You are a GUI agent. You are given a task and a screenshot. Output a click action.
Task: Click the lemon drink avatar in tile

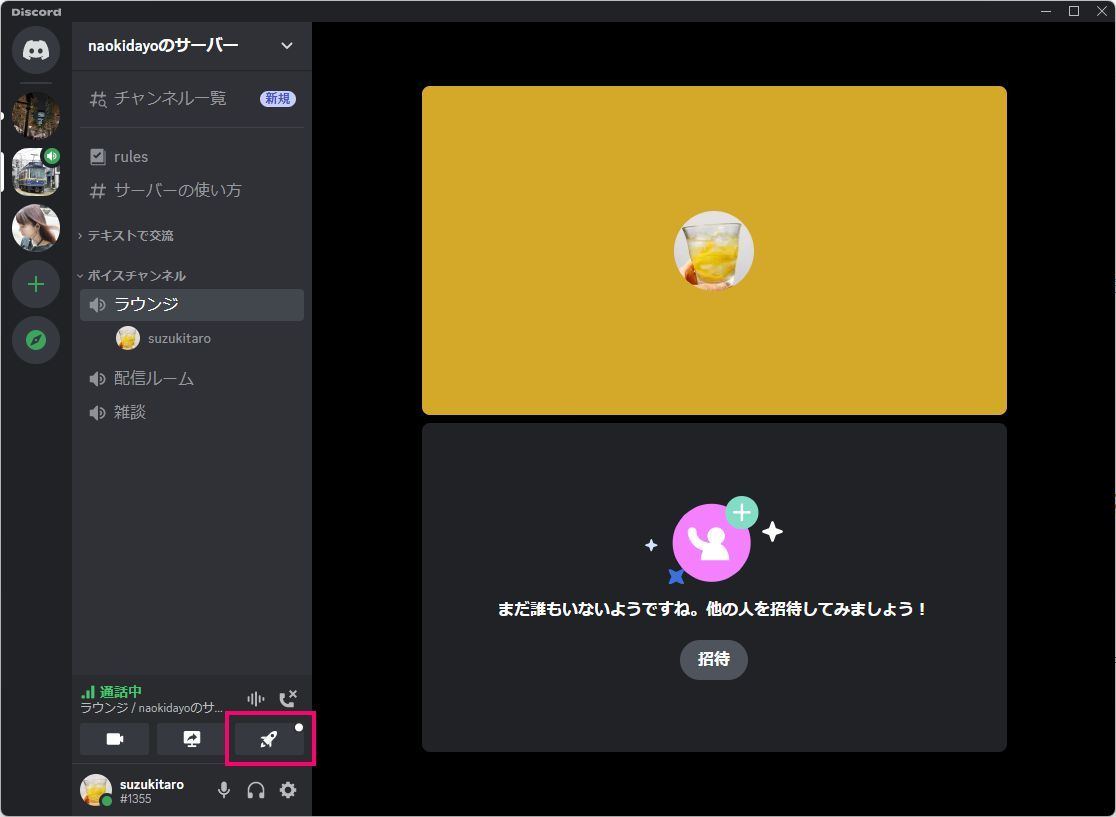714,251
